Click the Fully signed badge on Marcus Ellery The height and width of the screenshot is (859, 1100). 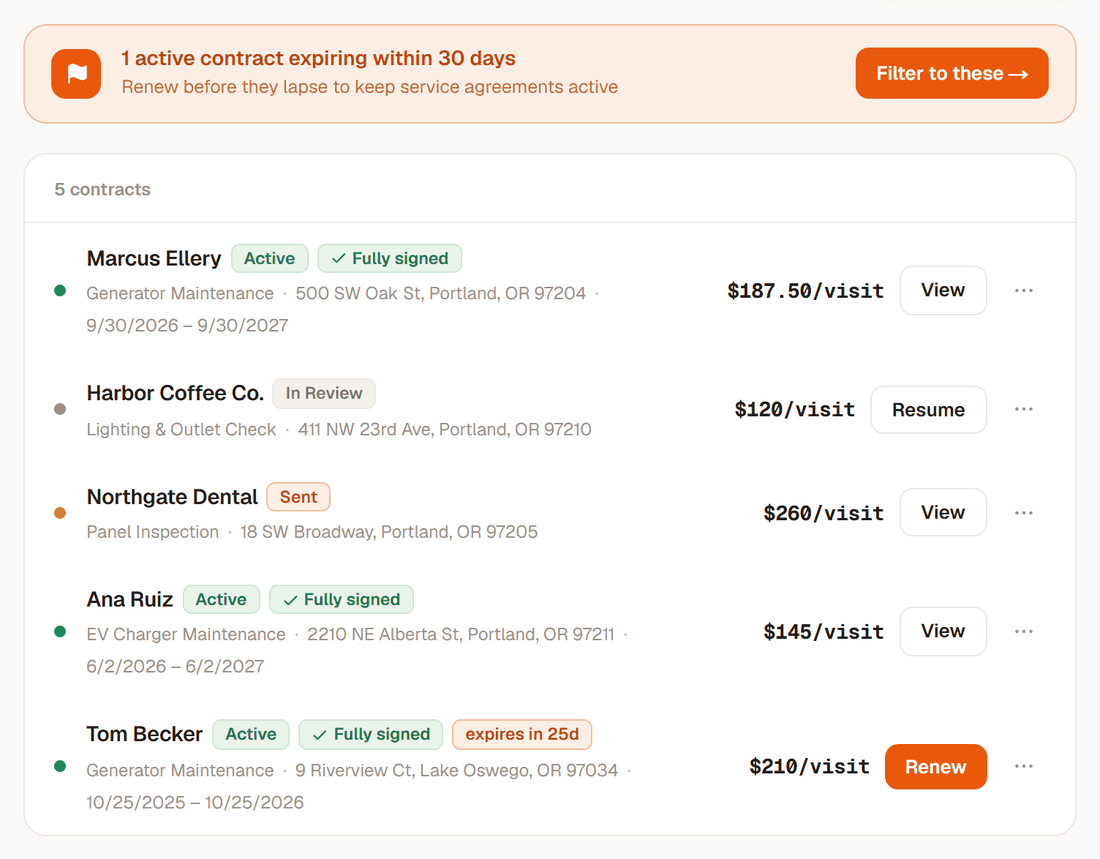(389, 258)
